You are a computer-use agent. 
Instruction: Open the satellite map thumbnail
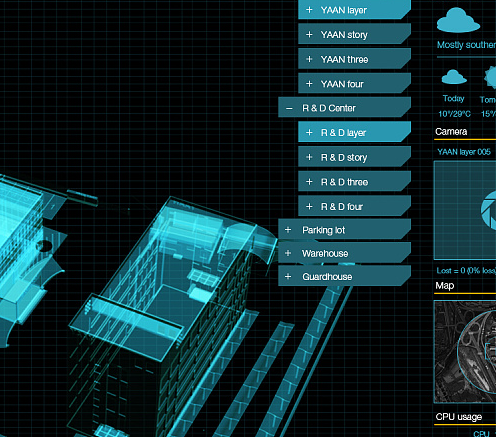click(465, 352)
